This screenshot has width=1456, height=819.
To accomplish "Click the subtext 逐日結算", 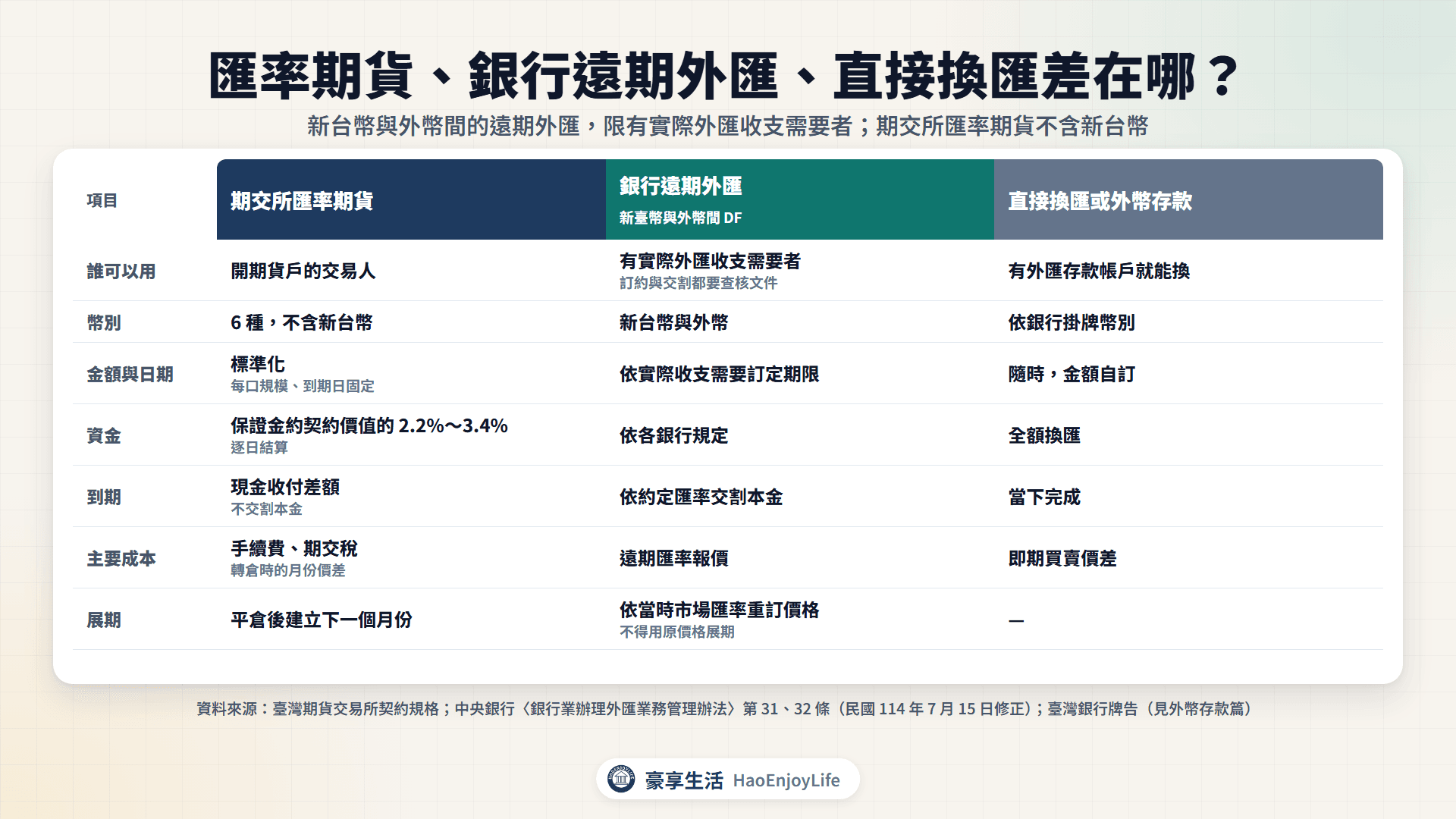I will pos(259,447).
